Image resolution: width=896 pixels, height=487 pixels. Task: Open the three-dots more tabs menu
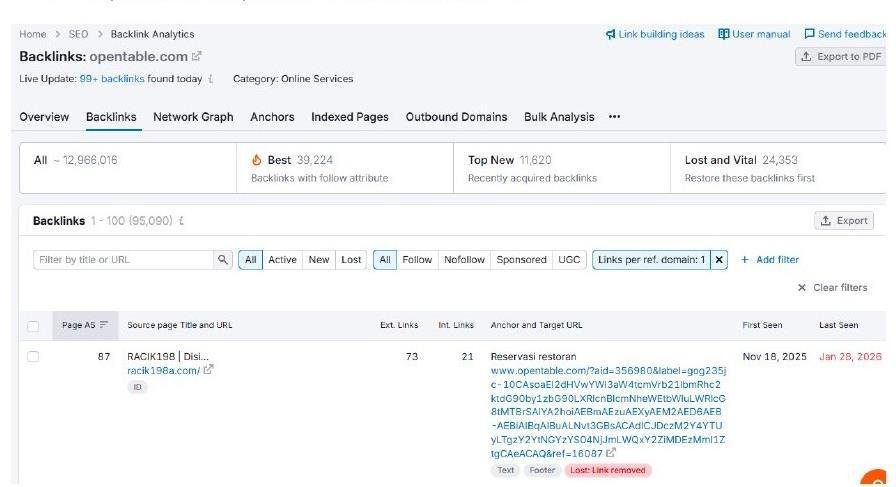[614, 117]
